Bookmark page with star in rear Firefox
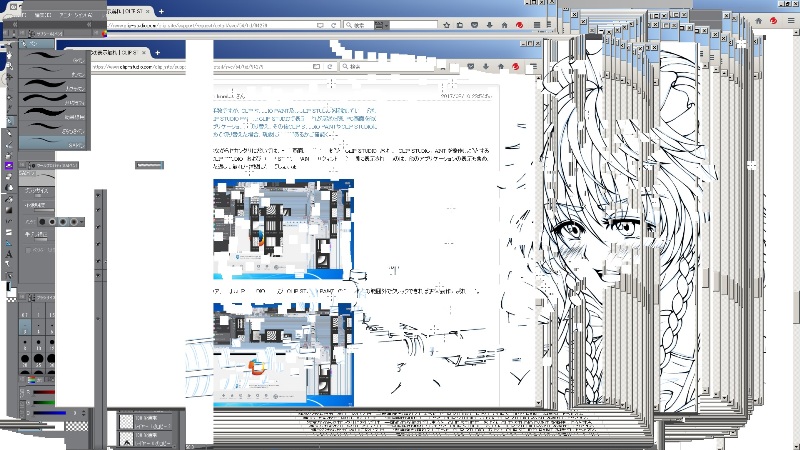This screenshot has width=800, height=450. (x=446, y=24)
